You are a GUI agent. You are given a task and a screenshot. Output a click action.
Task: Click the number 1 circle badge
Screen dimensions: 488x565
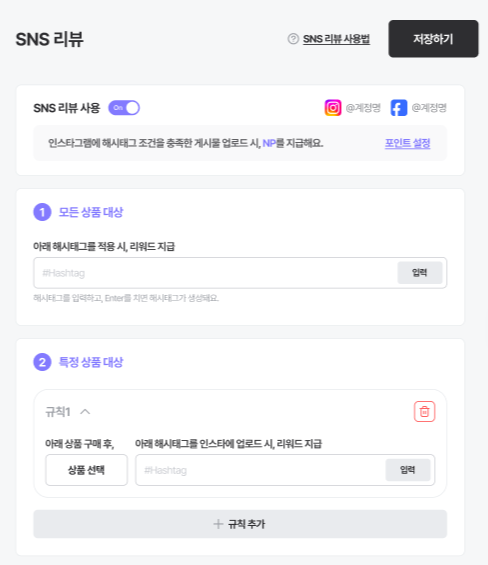[x=42, y=212]
